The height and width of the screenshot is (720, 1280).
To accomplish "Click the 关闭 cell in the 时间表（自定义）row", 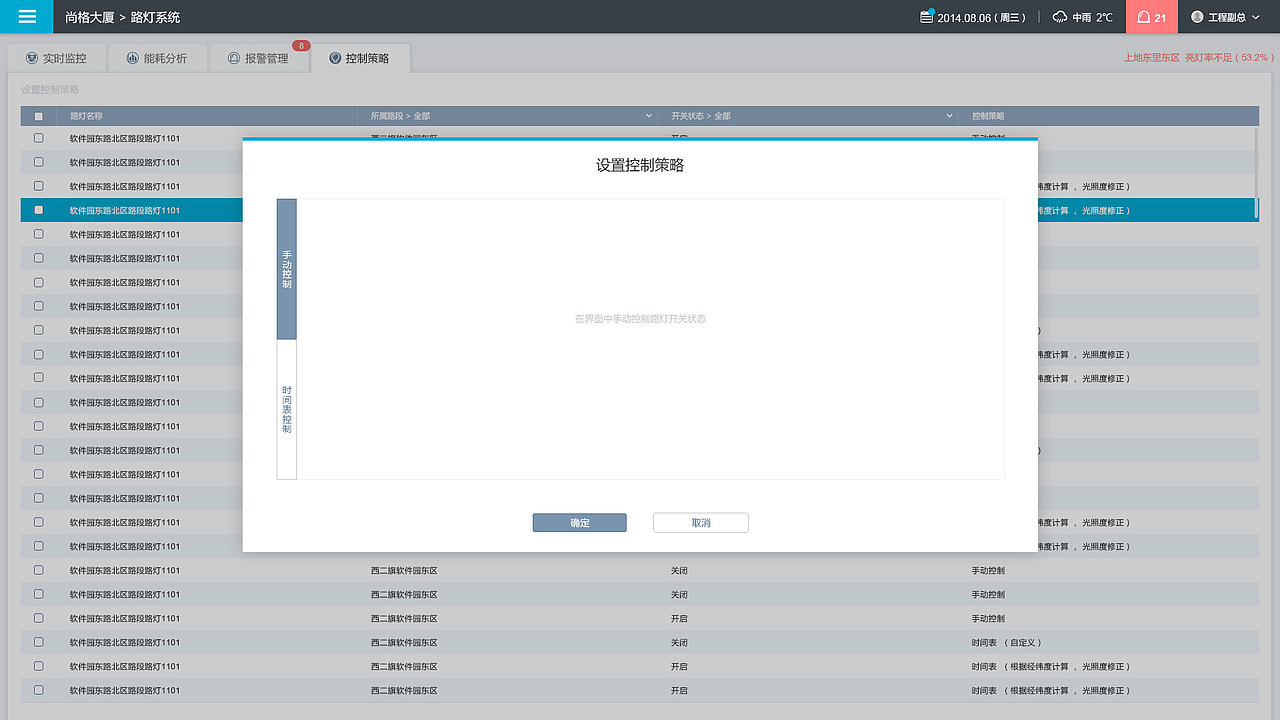I will (679, 642).
